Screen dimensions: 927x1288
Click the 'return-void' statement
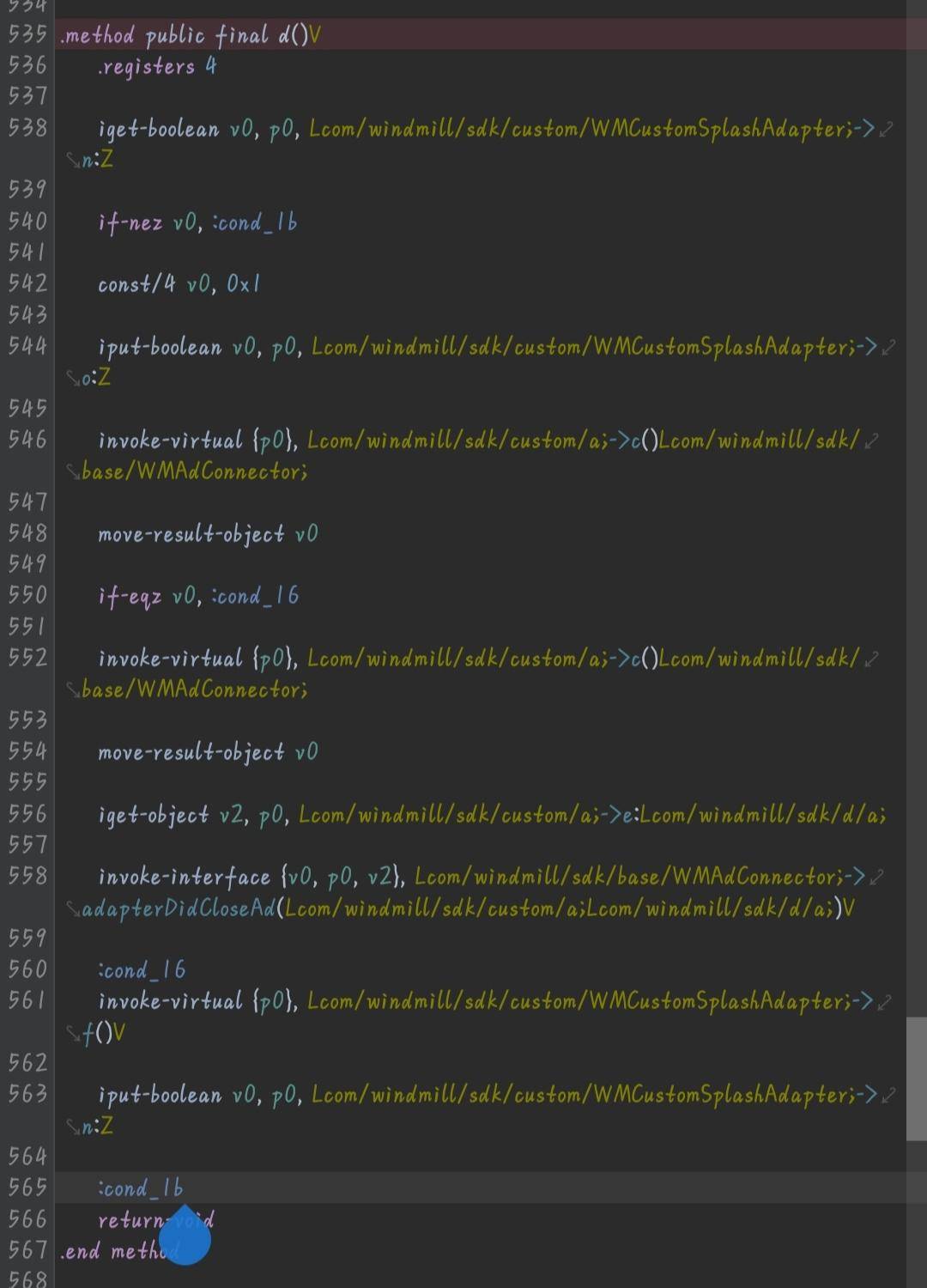(x=156, y=1220)
